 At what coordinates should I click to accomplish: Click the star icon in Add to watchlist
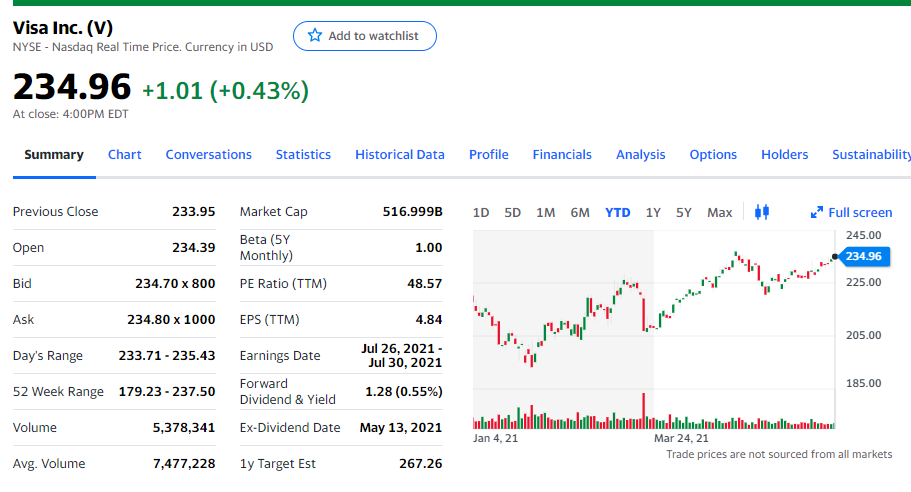[x=315, y=36]
